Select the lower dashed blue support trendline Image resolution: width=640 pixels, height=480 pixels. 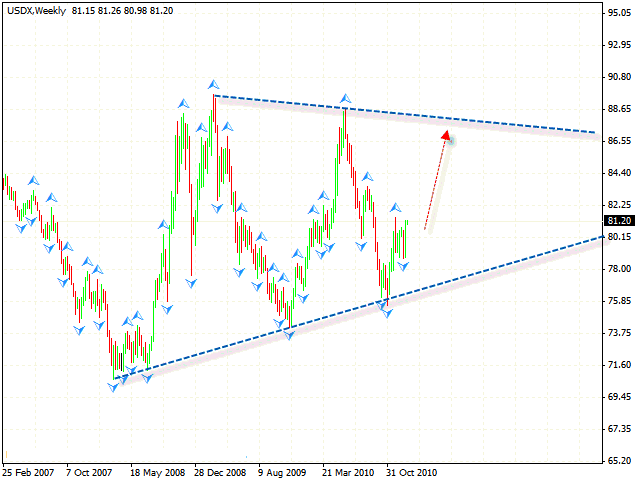[x=359, y=307]
